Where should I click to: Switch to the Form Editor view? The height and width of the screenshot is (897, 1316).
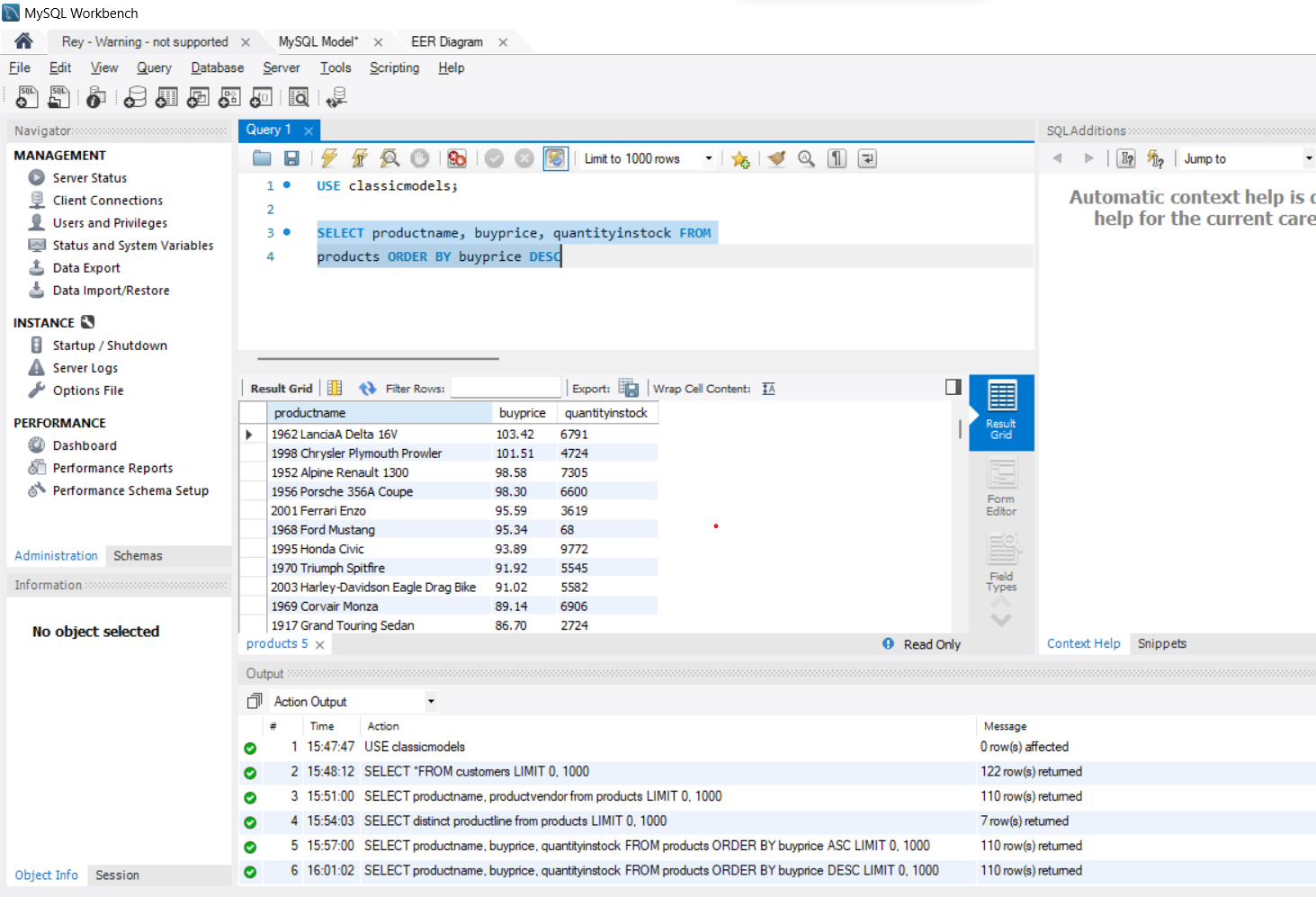pyautogui.click(x=1001, y=489)
